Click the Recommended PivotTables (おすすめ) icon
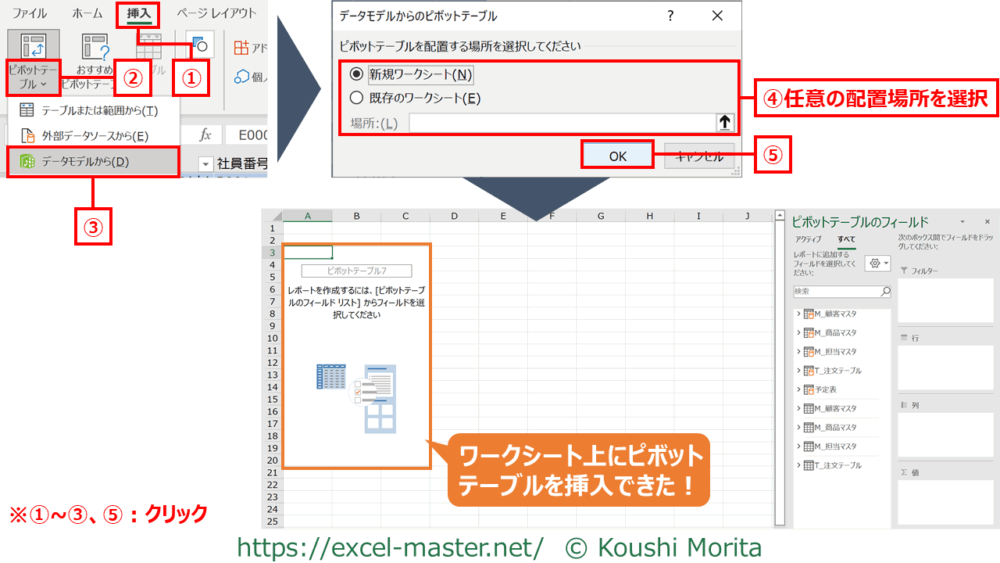 click(95, 48)
